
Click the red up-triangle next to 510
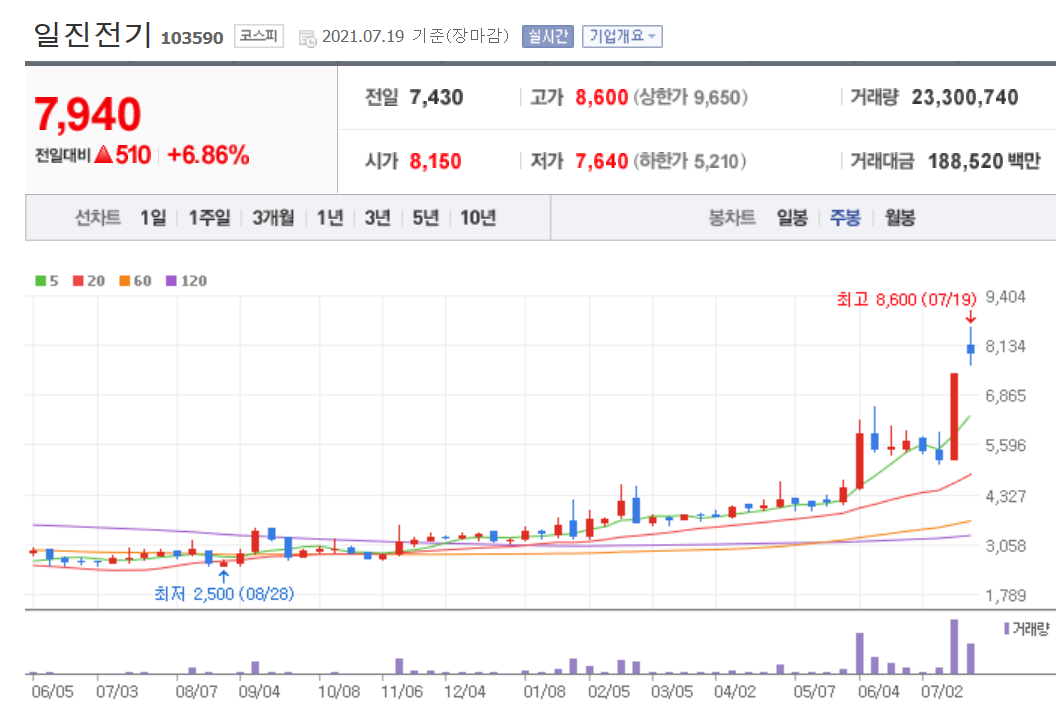(x=103, y=155)
